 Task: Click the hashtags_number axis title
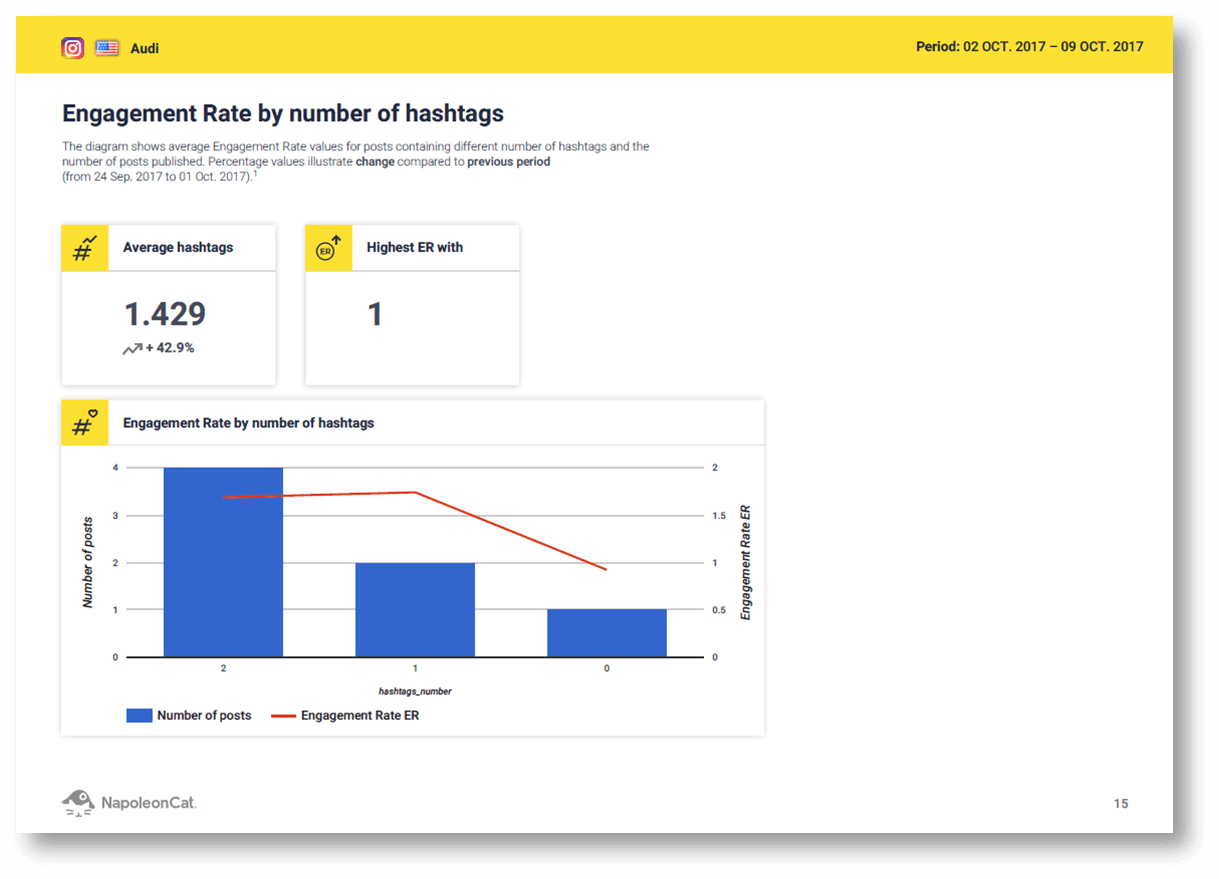point(415,691)
